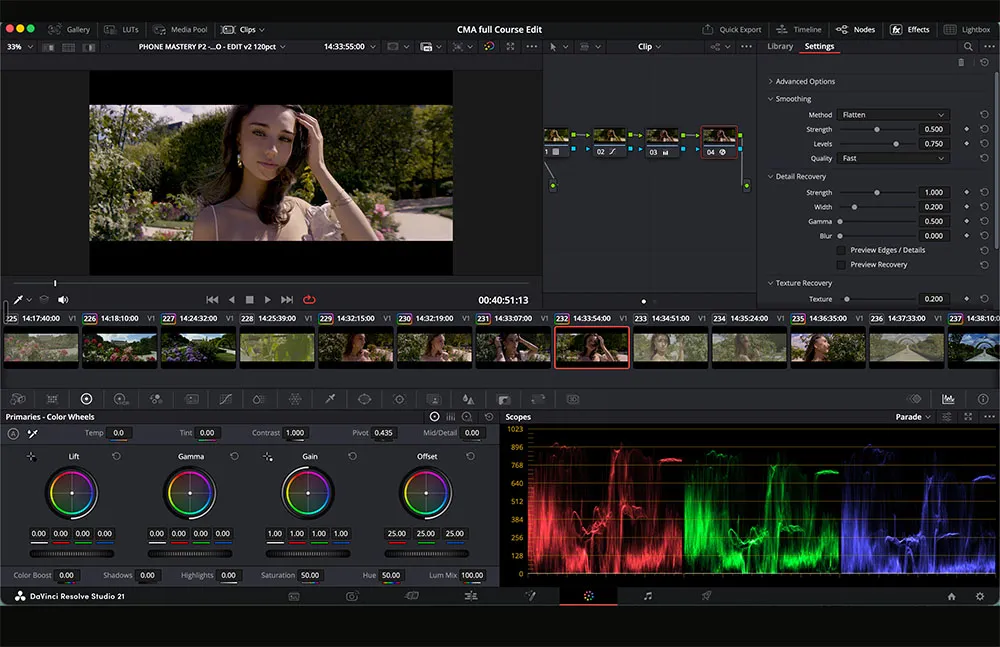Viewport: 1000px width, 647px height.
Task: Open the Keyframes editor palette
Action: click(915, 399)
